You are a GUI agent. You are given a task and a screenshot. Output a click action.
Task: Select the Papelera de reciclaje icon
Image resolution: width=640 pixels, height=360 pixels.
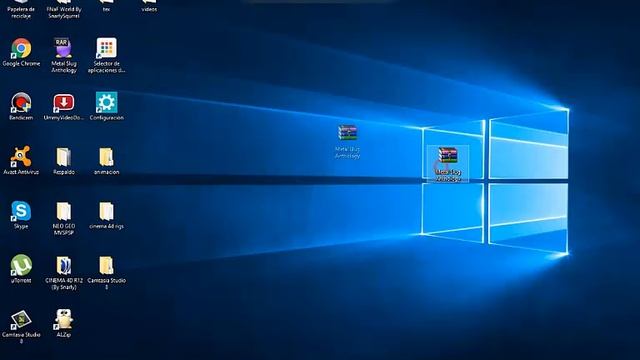(x=21, y=9)
